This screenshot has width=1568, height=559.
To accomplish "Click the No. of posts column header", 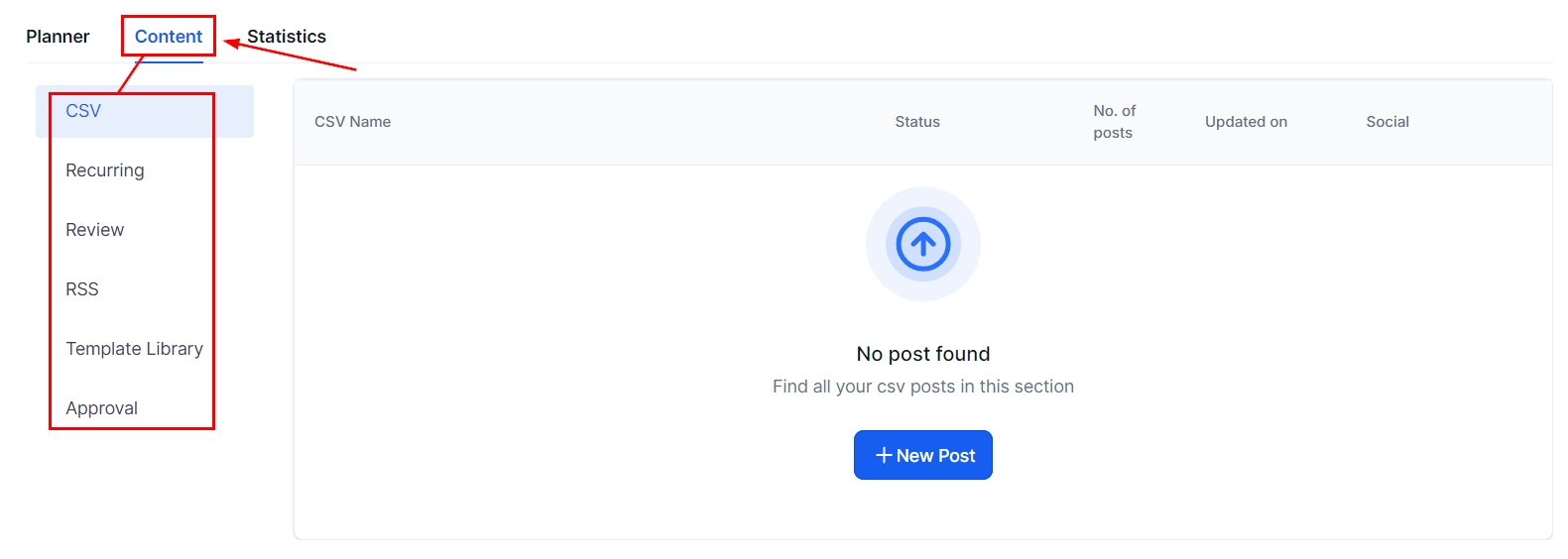I will coord(1114,122).
